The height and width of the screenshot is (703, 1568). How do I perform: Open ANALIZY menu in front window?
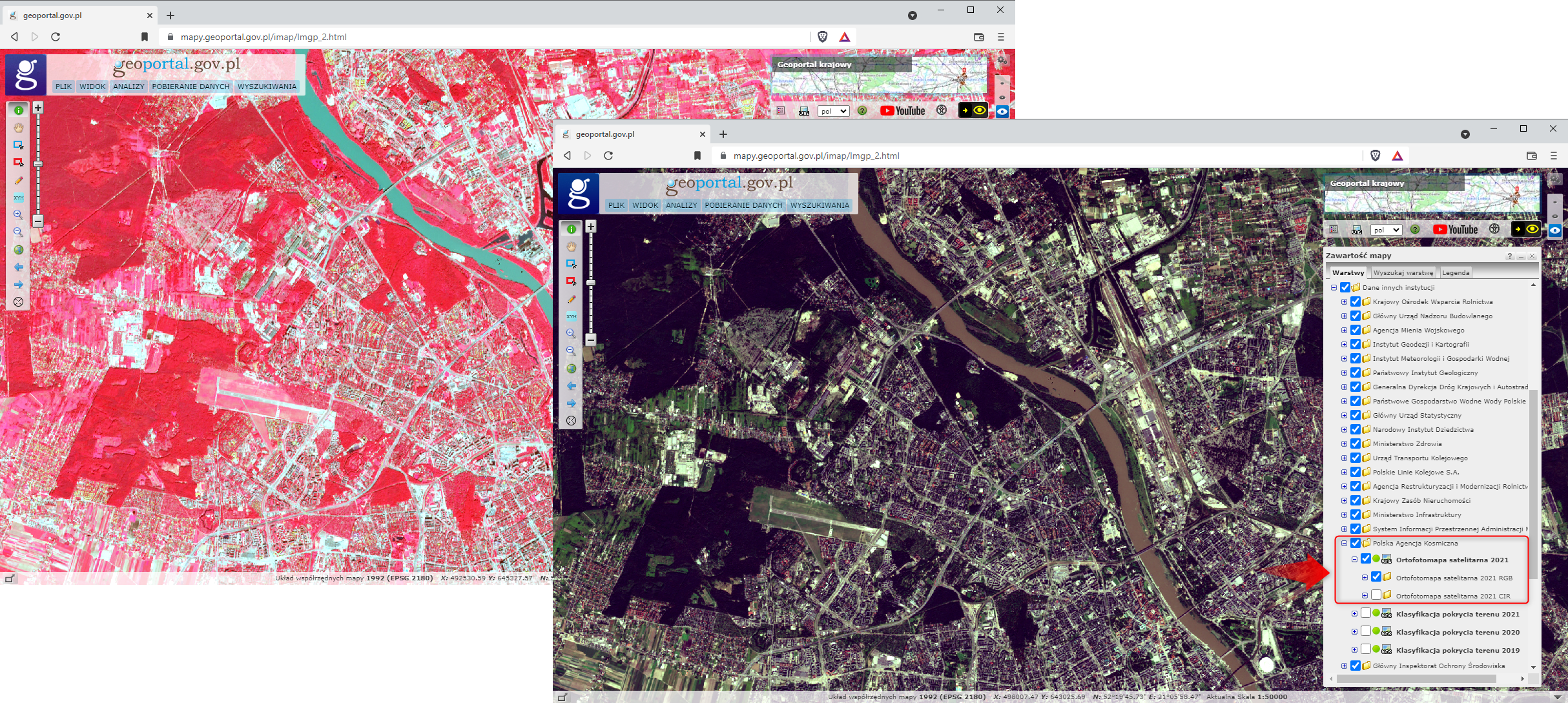pyautogui.click(x=681, y=205)
